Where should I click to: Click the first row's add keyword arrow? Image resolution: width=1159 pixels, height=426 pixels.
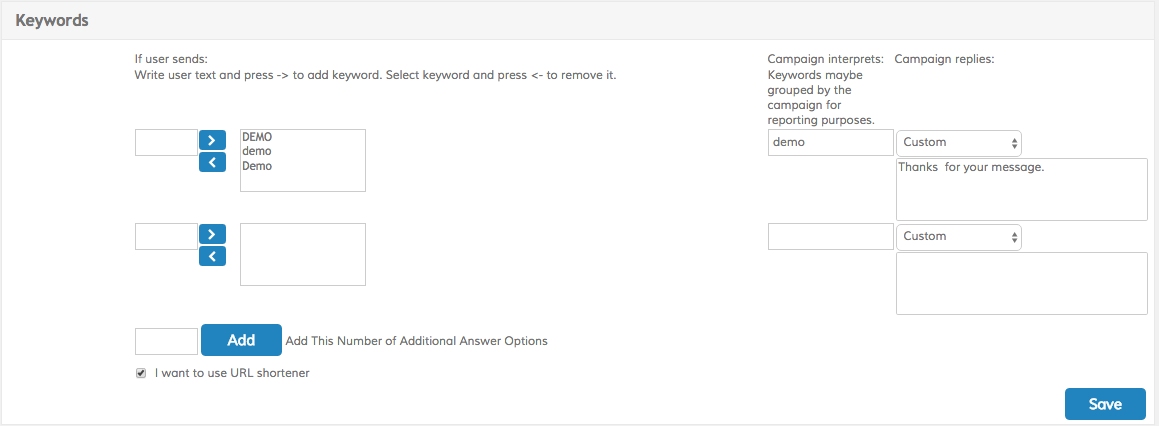pos(212,140)
